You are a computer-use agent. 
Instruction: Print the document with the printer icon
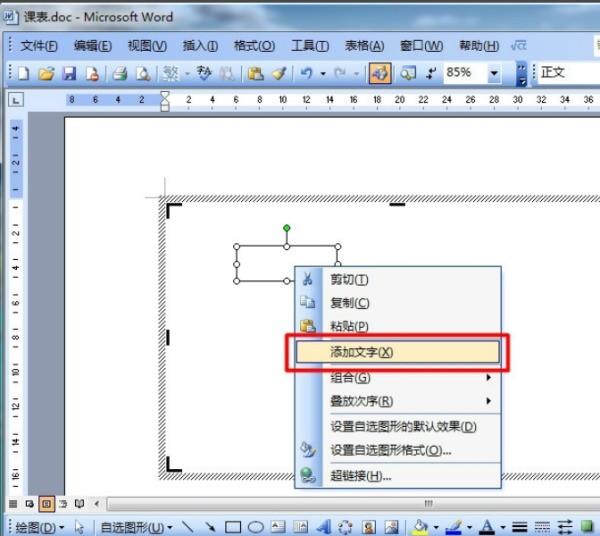[120, 73]
